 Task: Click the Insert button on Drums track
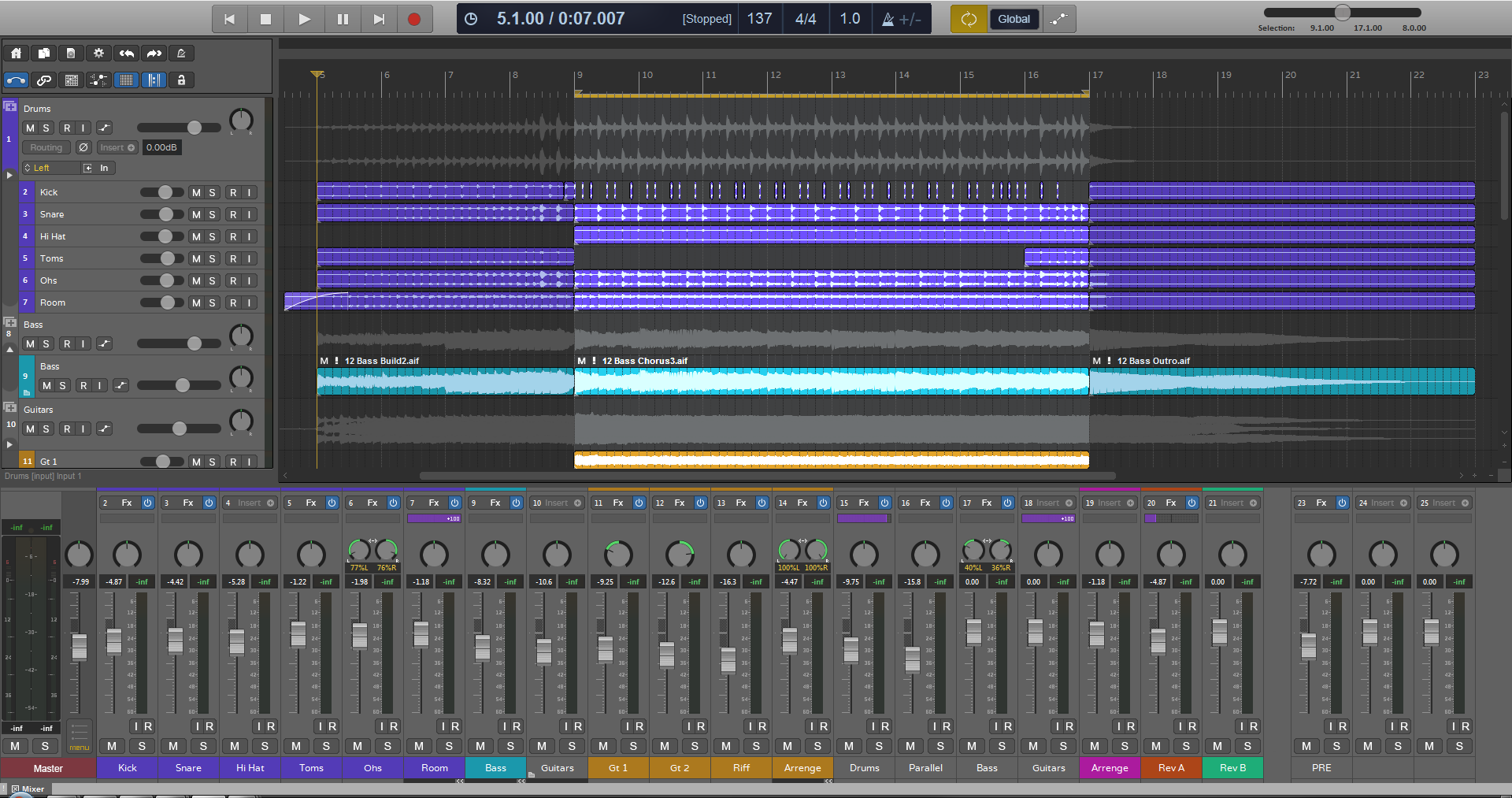[x=117, y=147]
